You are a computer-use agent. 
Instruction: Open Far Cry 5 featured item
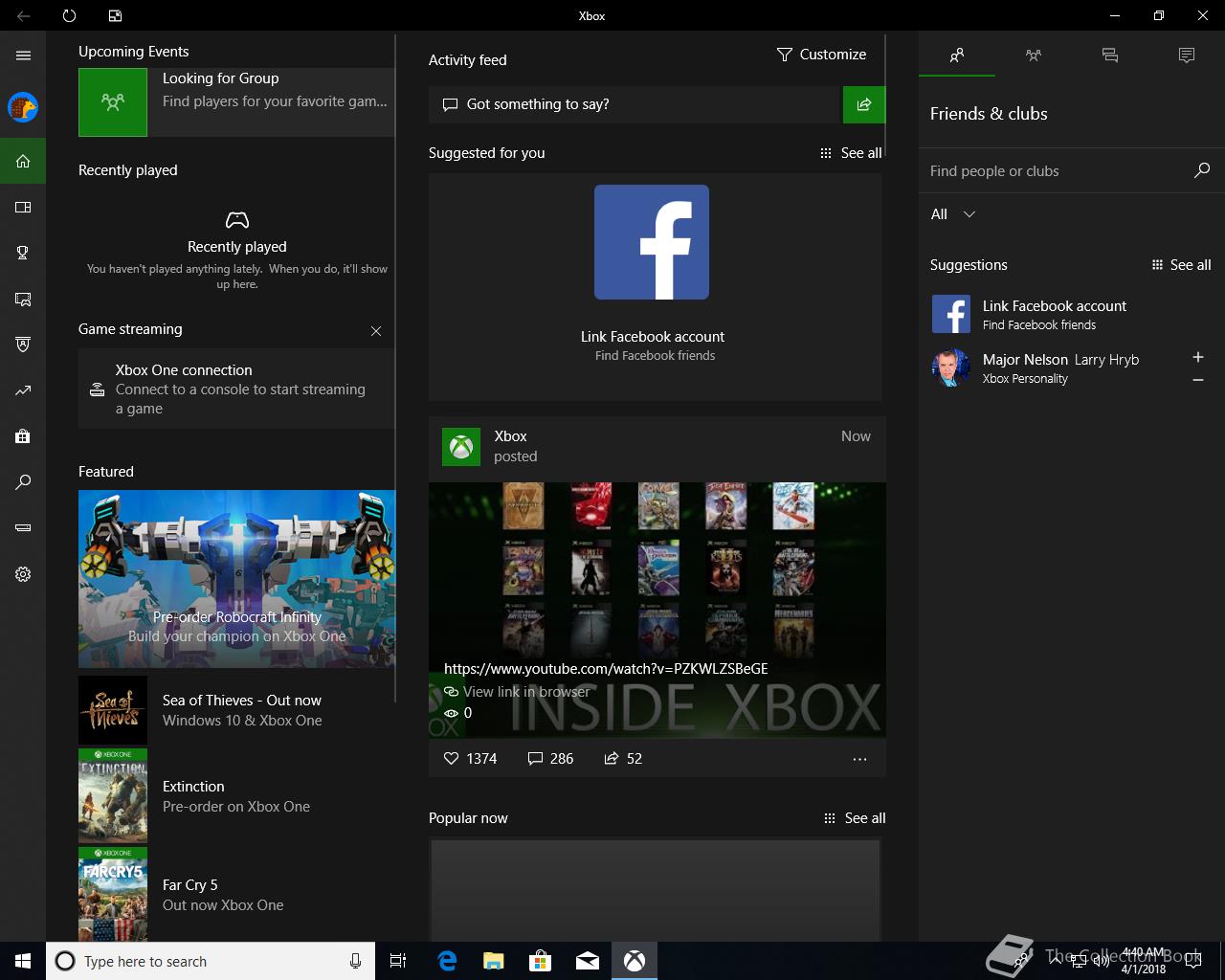(236, 894)
